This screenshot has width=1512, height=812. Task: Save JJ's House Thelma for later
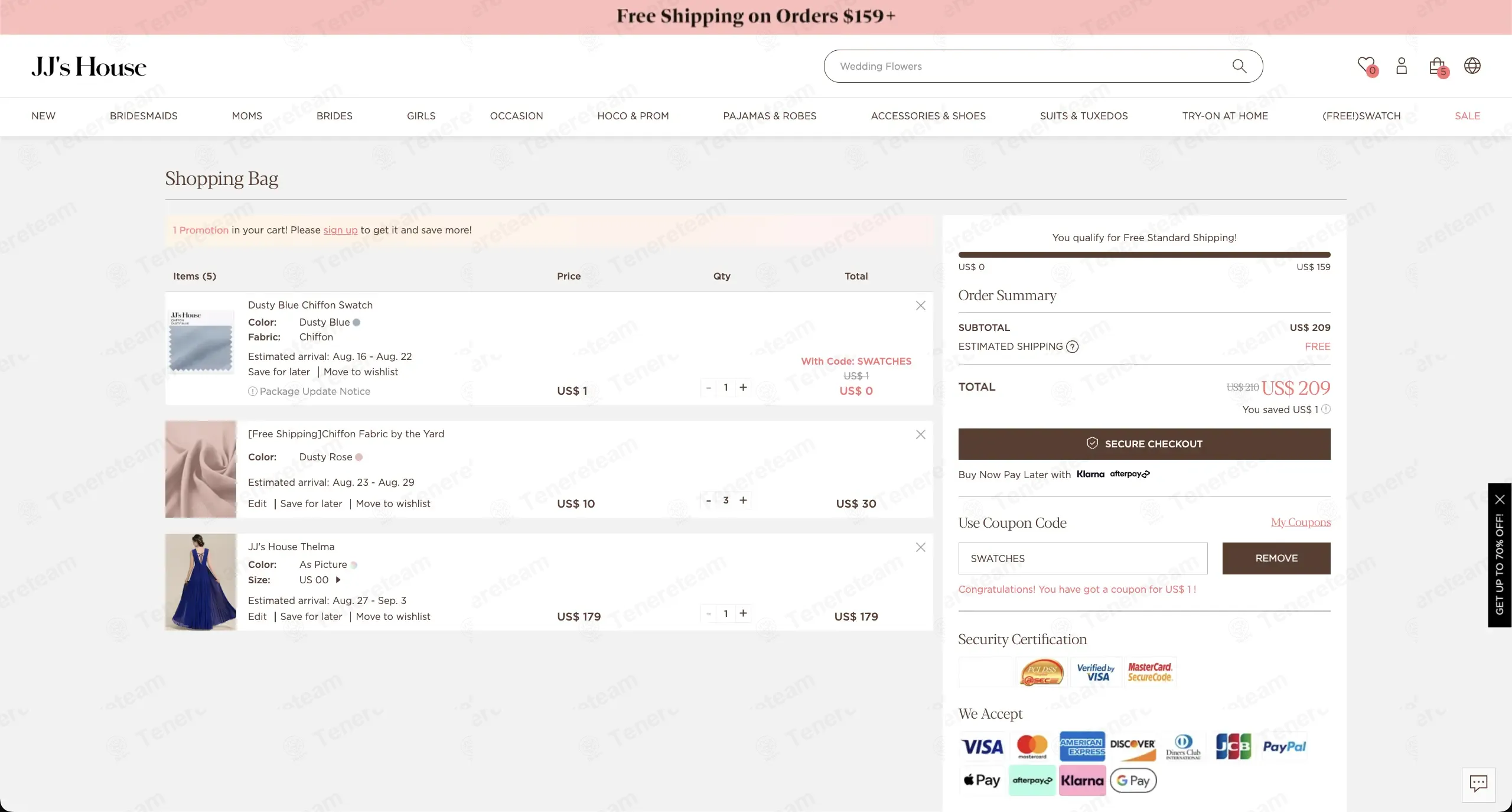[311, 616]
